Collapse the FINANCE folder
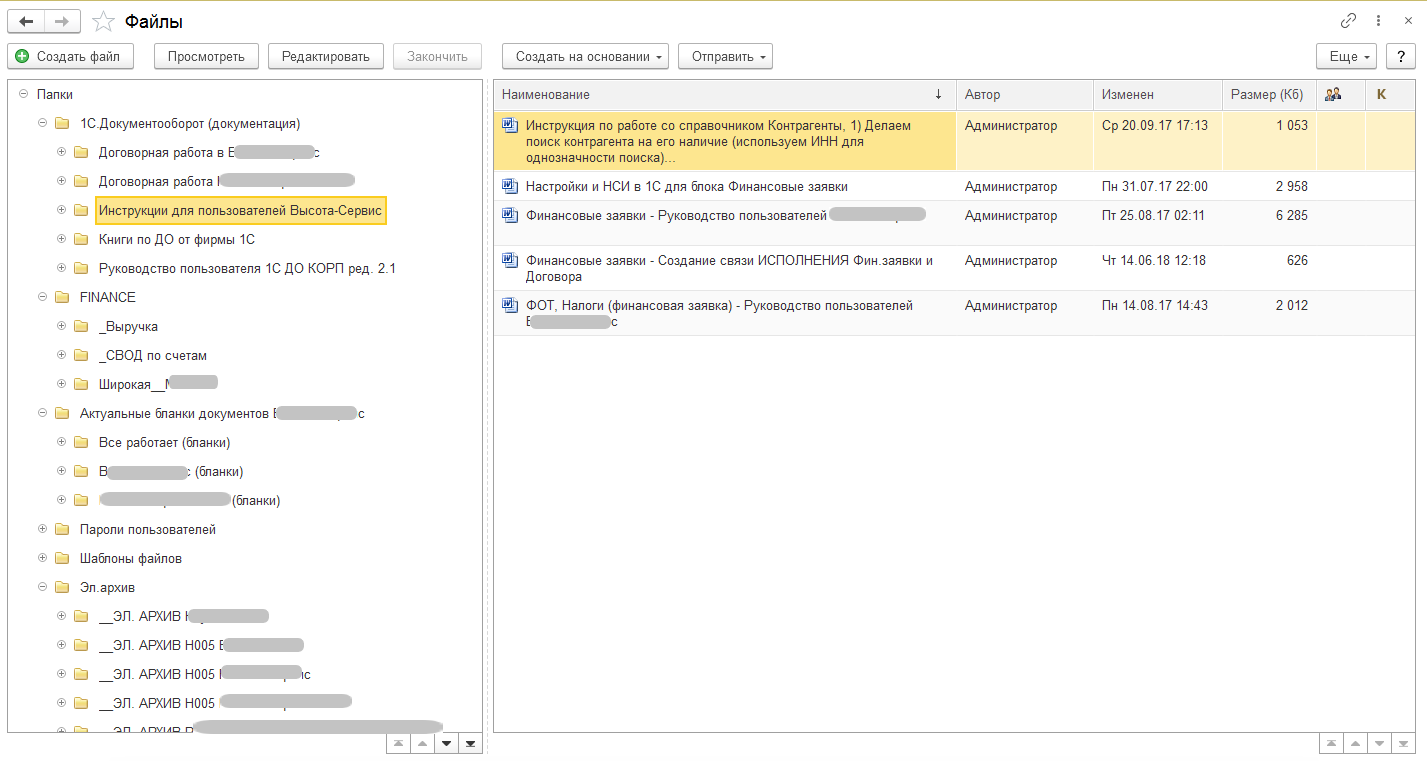 (x=42, y=298)
